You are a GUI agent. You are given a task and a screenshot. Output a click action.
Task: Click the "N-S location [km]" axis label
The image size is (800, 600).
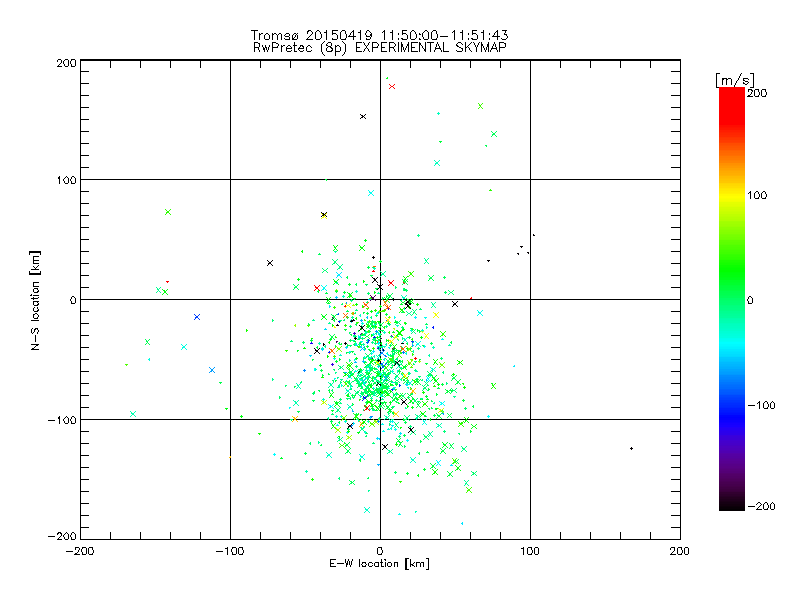tap(35, 300)
